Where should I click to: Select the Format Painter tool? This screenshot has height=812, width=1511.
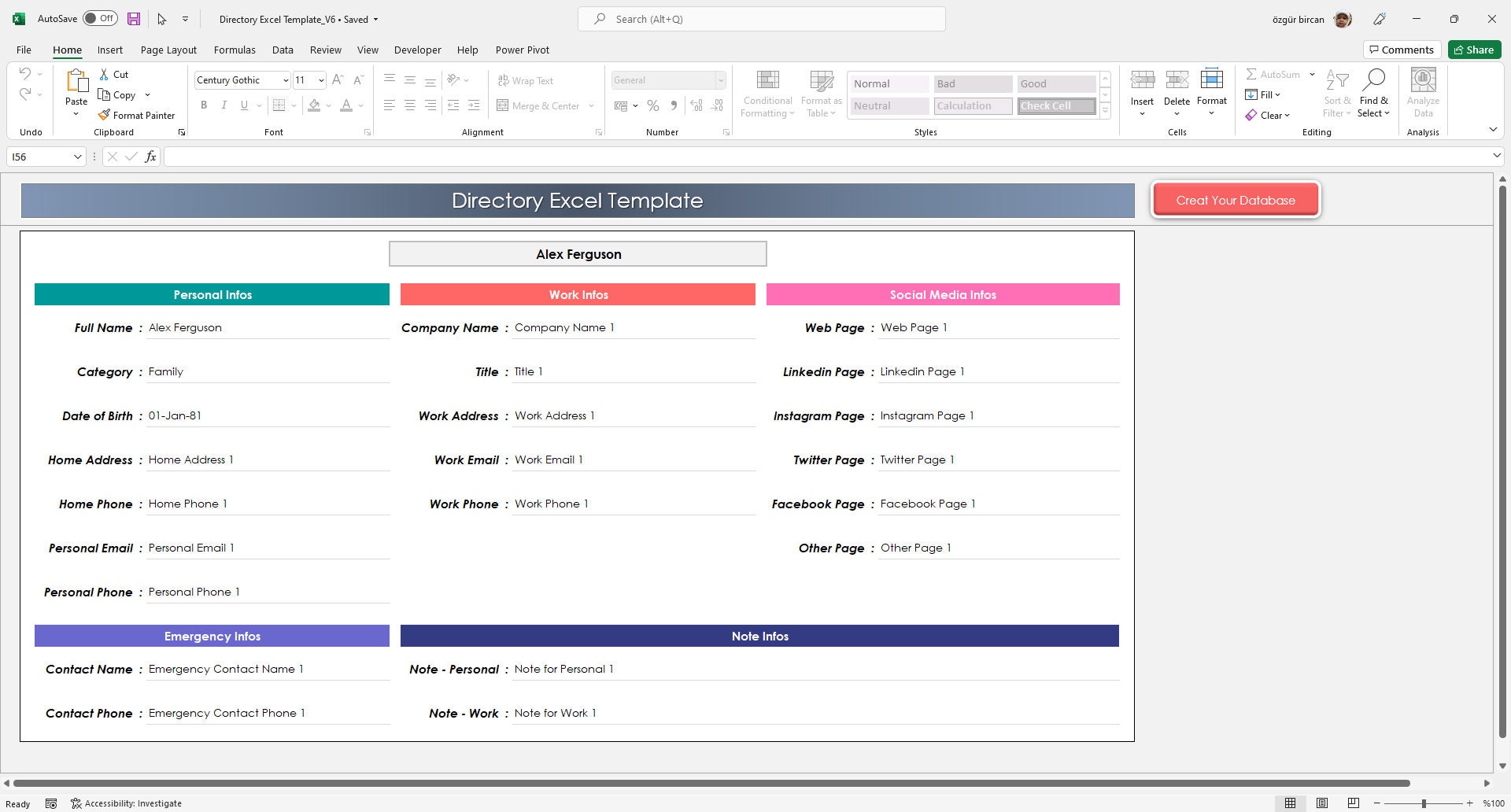137,115
